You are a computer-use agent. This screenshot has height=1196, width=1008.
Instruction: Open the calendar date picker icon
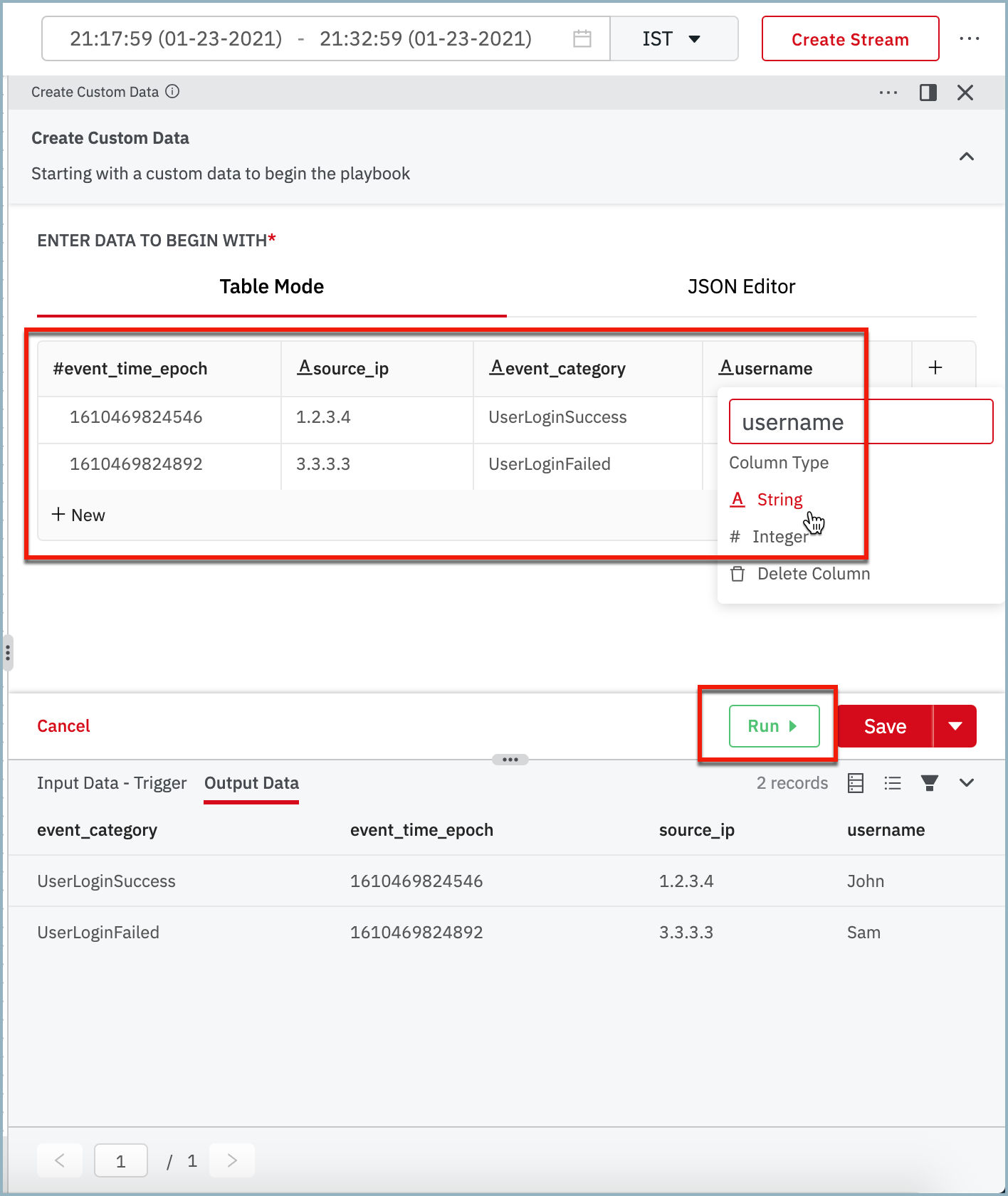[582, 38]
